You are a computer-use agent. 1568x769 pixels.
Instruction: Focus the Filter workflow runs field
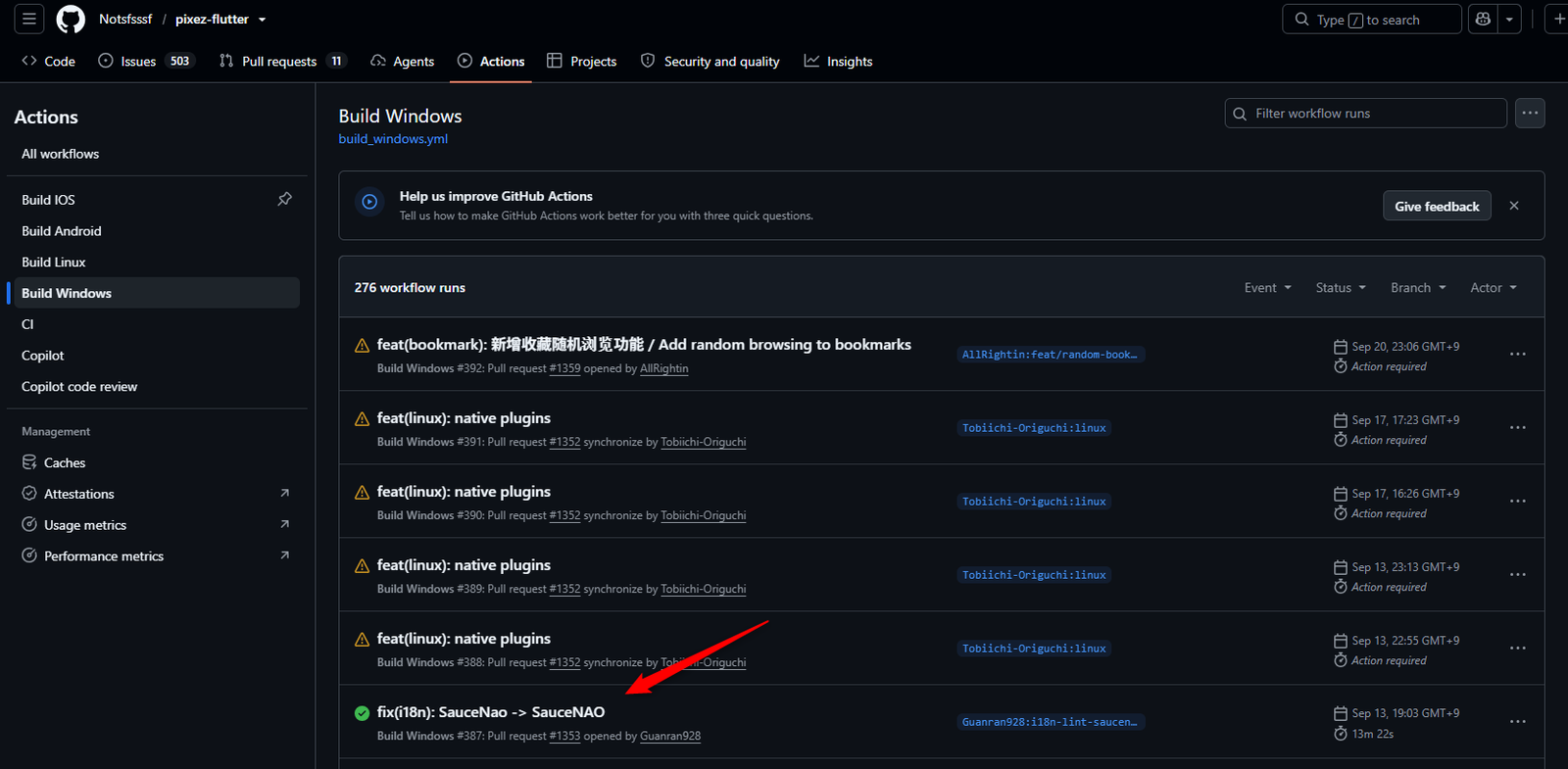pos(1366,113)
